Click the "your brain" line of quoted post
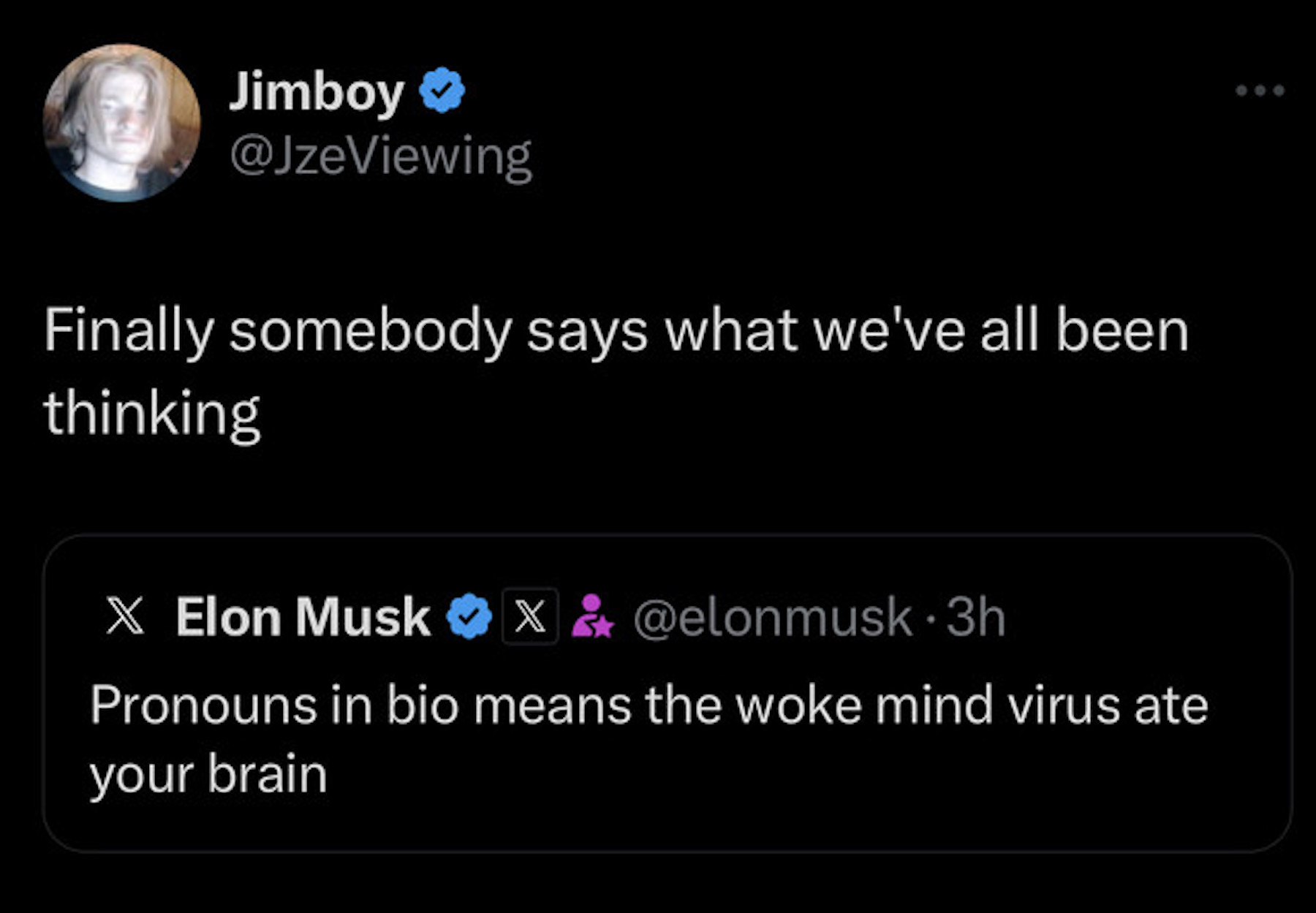 click(x=208, y=774)
